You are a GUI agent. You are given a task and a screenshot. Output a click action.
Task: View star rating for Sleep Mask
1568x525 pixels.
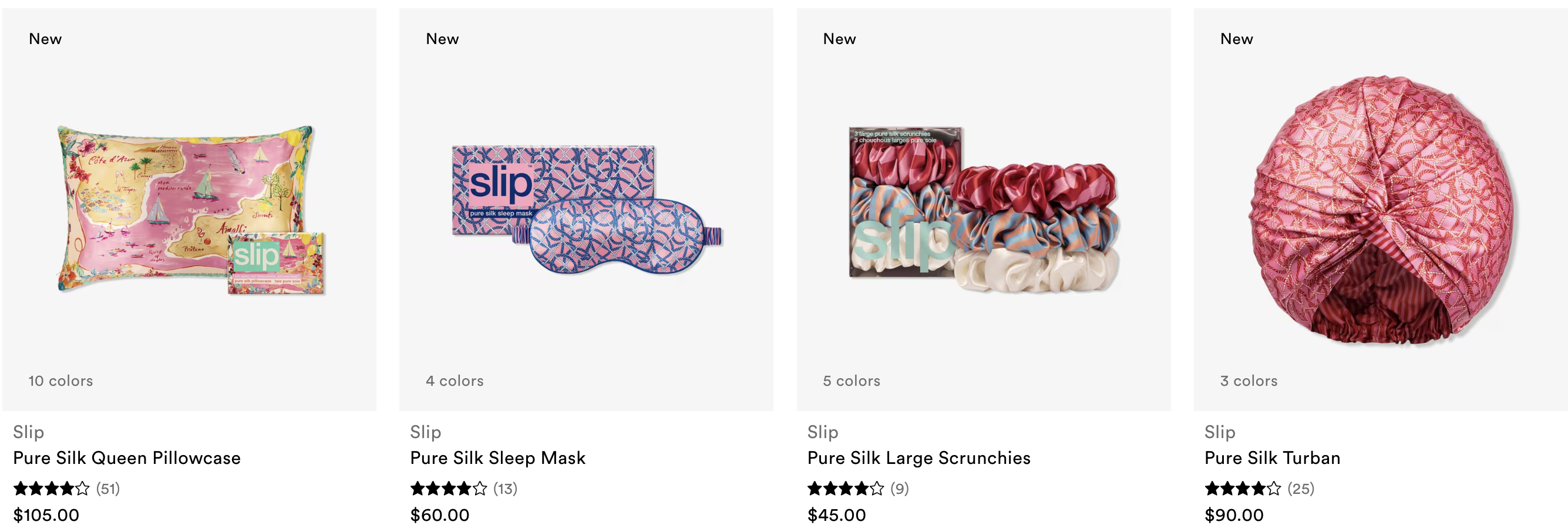[449, 489]
